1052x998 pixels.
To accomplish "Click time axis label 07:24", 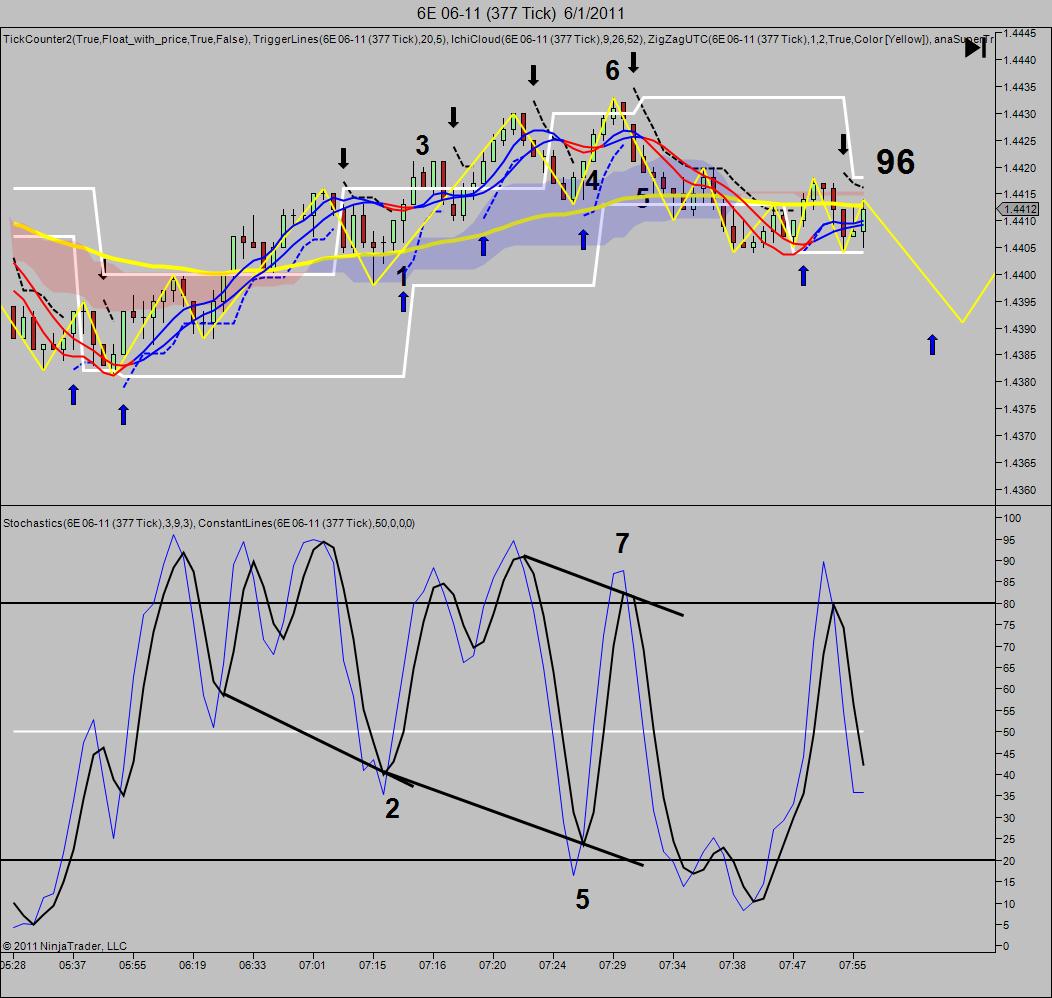I will [552, 965].
